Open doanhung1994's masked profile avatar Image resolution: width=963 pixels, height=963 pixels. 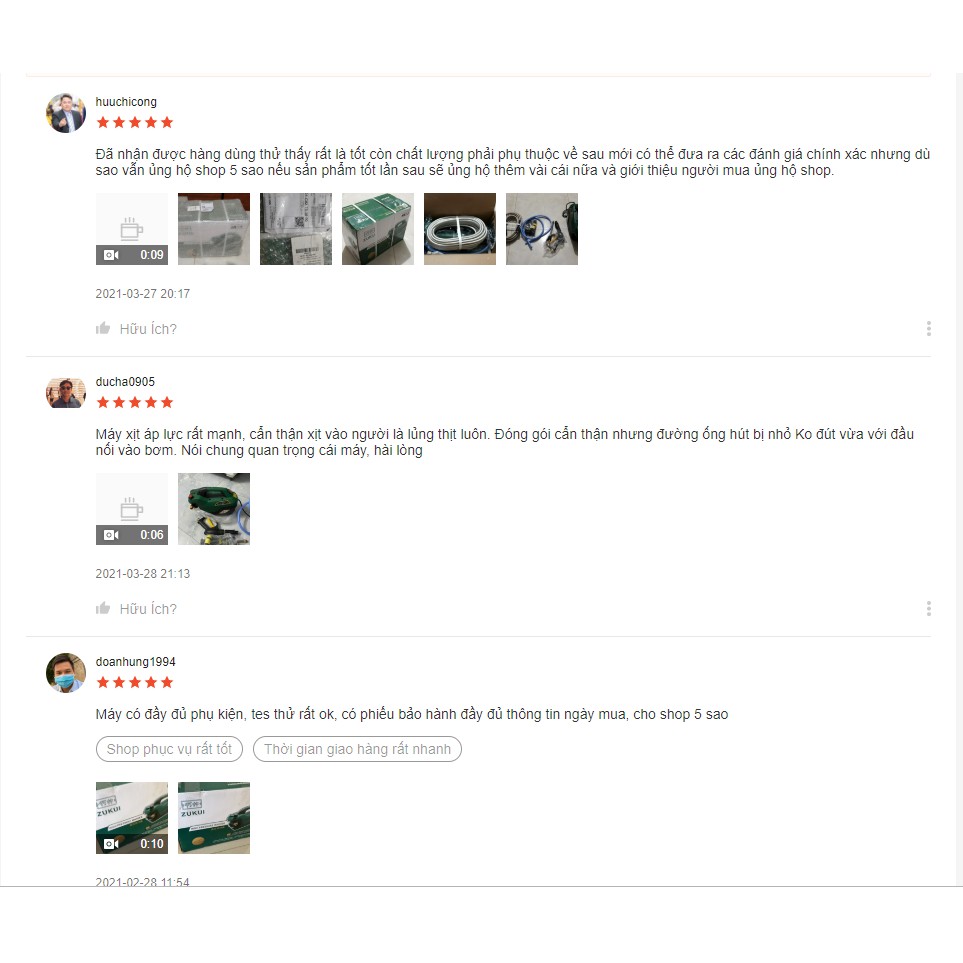click(x=66, y=673)
